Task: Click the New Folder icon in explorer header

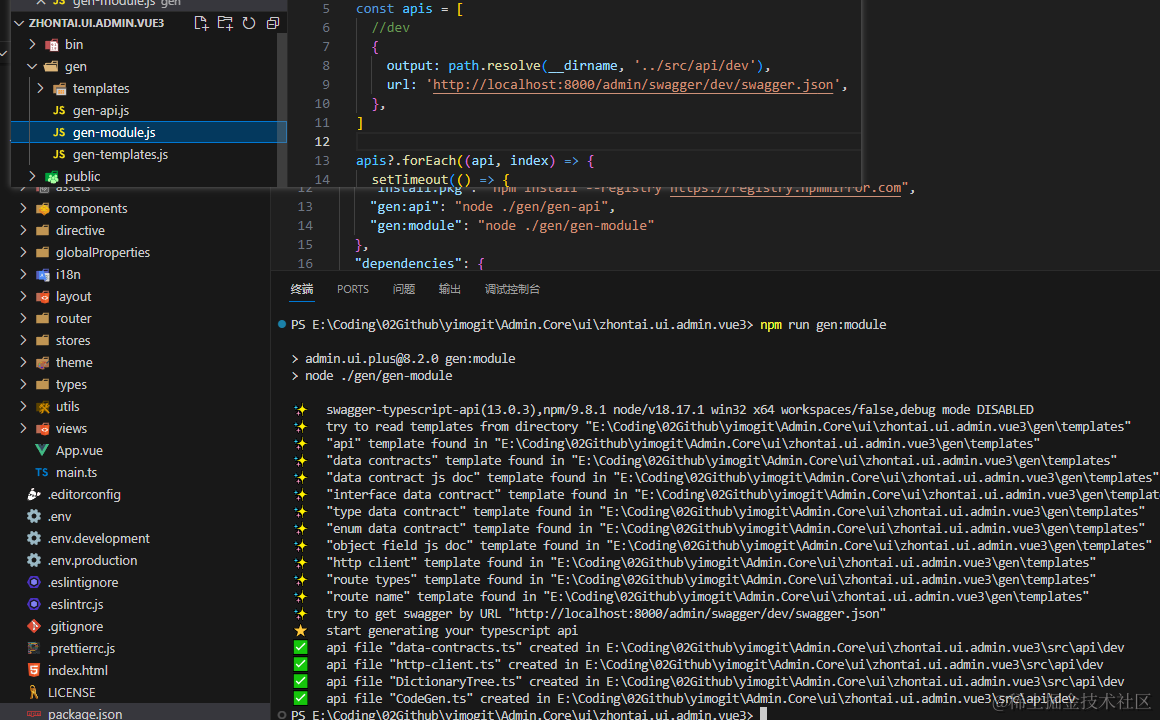Action: coord(225,23)
